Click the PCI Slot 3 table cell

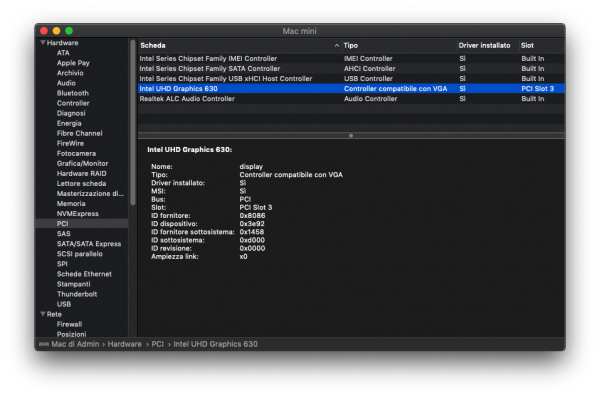[538, 88]
